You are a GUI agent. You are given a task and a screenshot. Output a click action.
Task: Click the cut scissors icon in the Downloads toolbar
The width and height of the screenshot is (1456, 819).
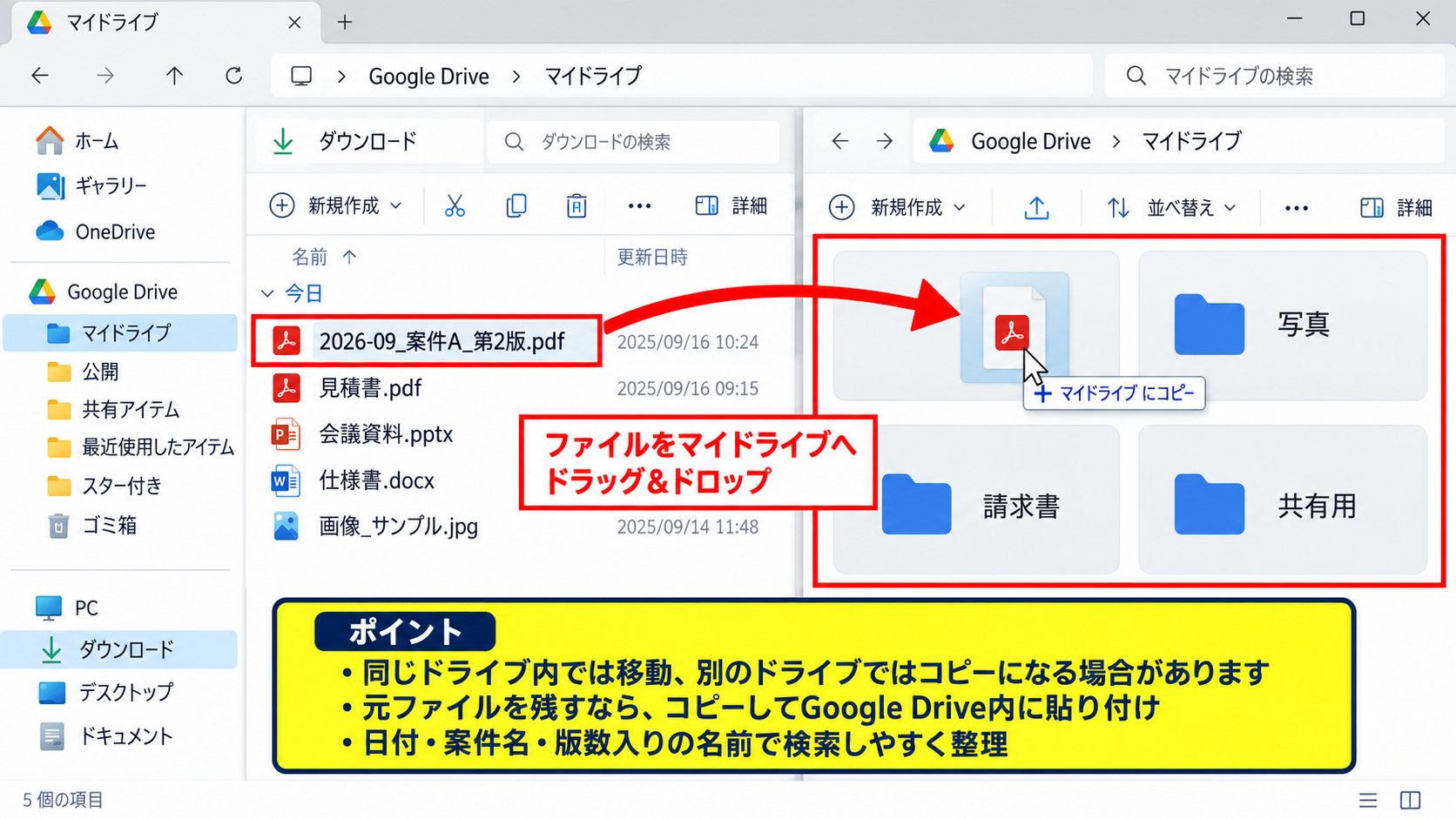point(455,205)
